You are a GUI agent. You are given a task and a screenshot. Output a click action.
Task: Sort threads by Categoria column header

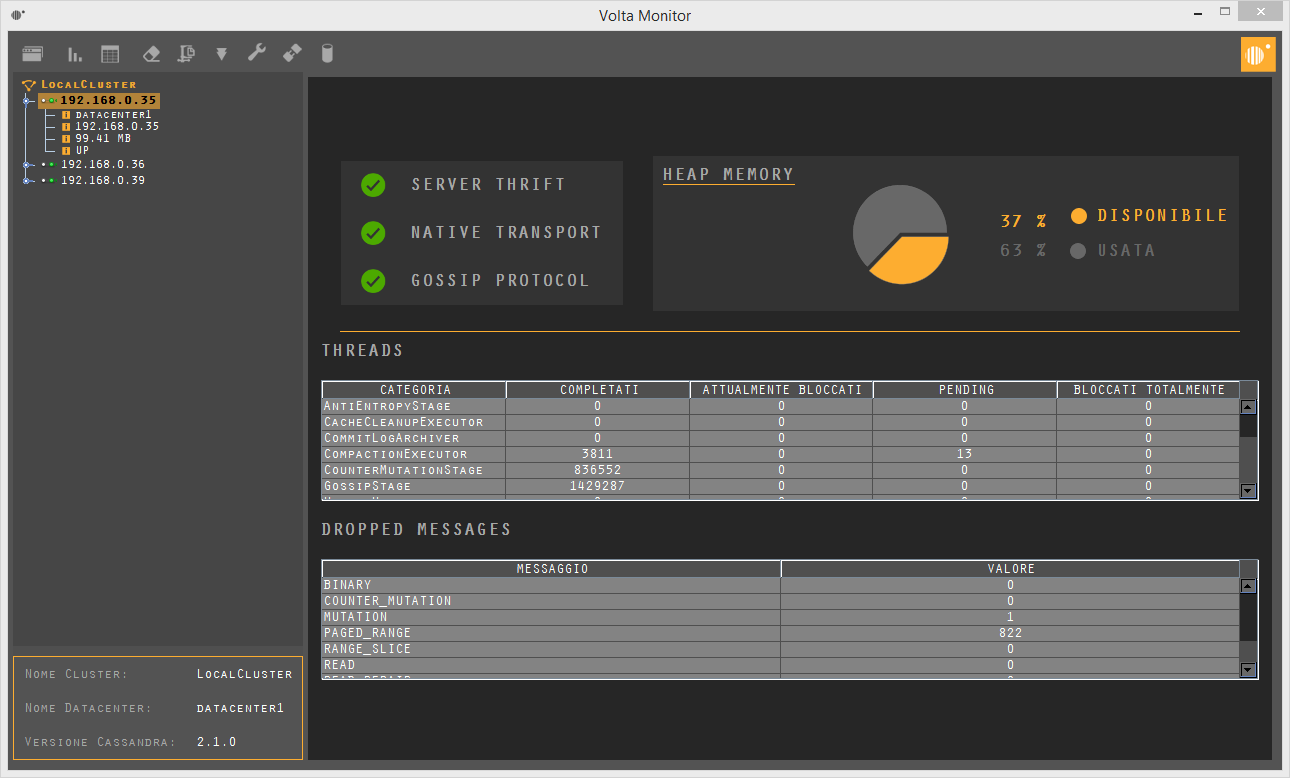coord(415,390)
